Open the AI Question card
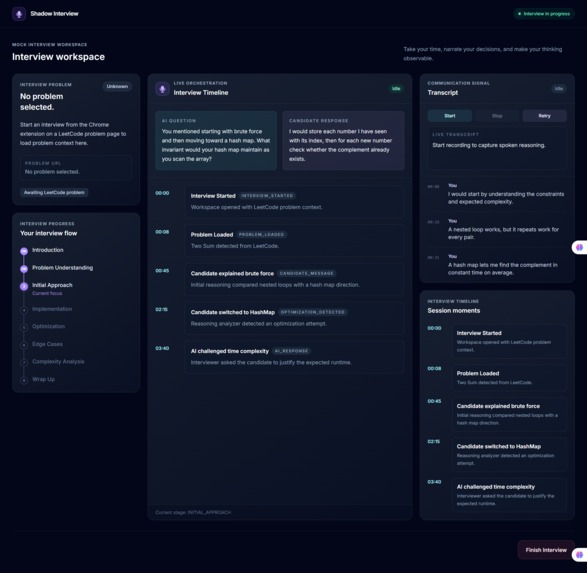 216,140
